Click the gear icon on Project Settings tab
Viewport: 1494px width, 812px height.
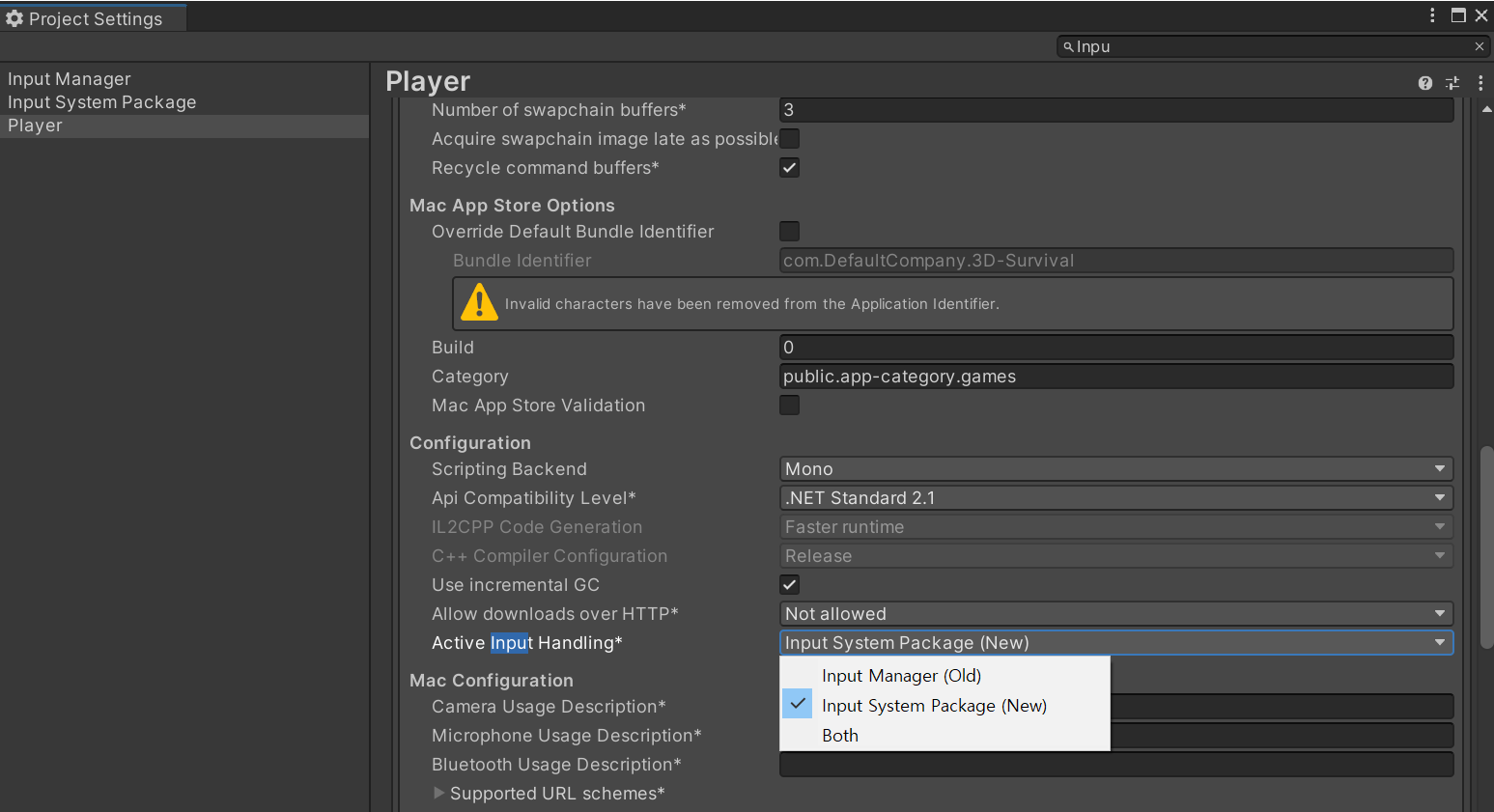pos(14,18)
